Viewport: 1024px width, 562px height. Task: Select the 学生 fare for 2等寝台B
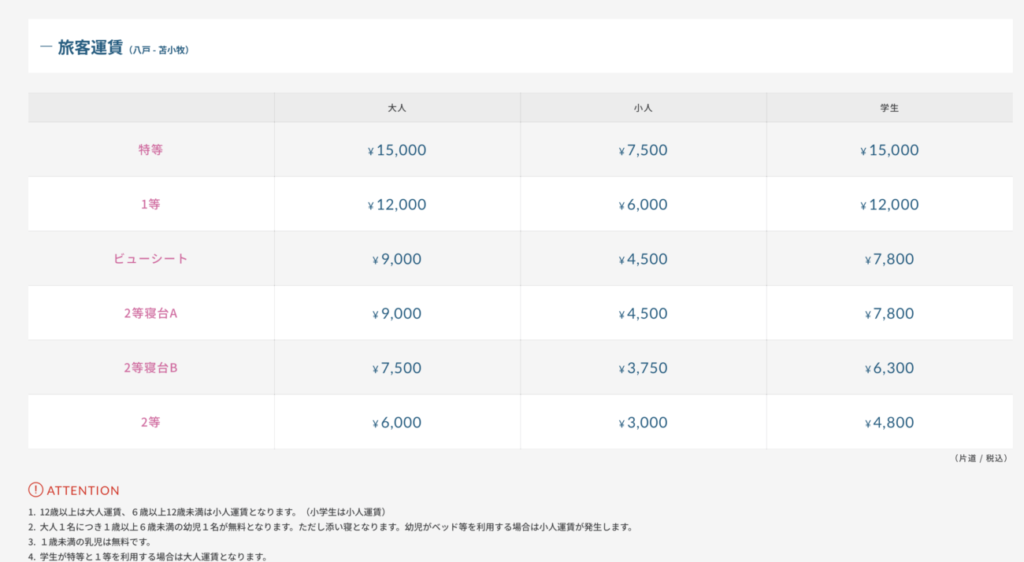[889, 368]
